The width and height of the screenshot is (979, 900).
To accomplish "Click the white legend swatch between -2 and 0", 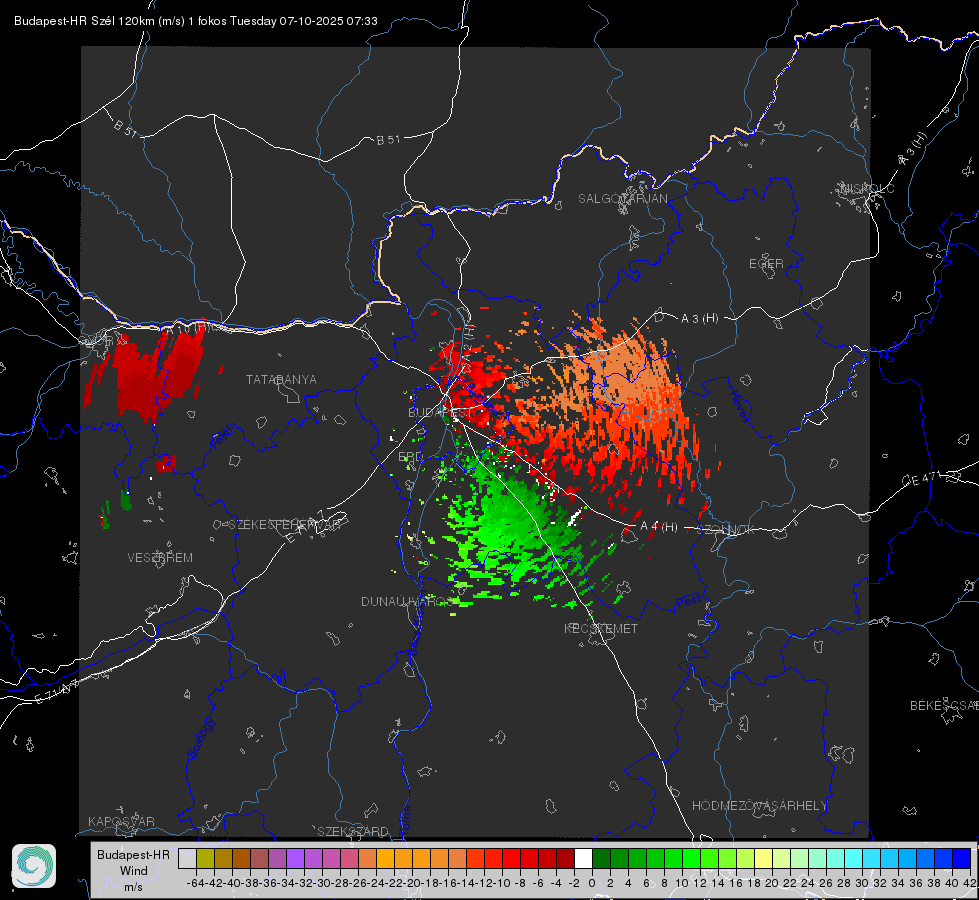I will [x=583, y=858].
